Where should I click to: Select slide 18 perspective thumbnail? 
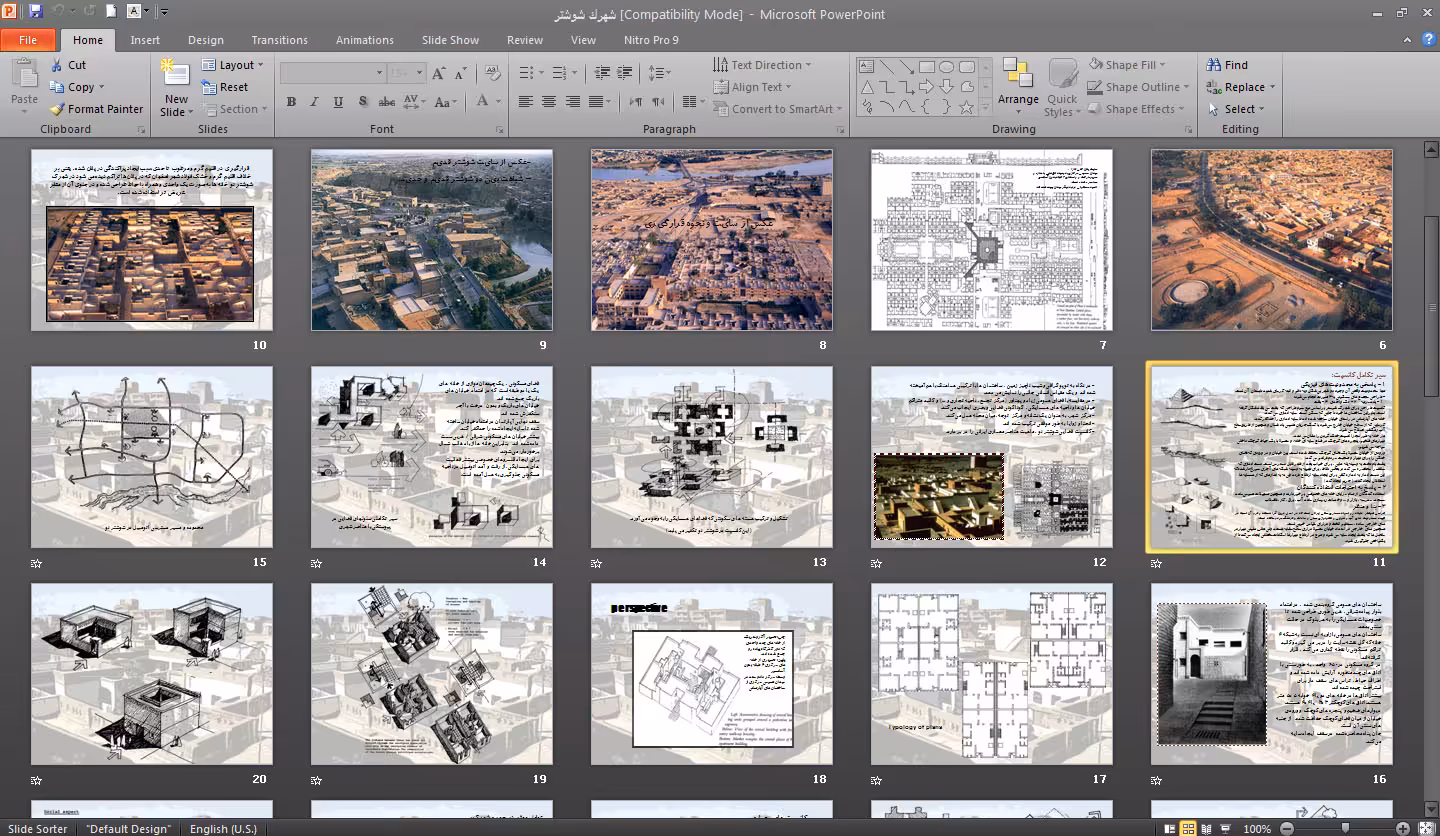tap(712, 675)
